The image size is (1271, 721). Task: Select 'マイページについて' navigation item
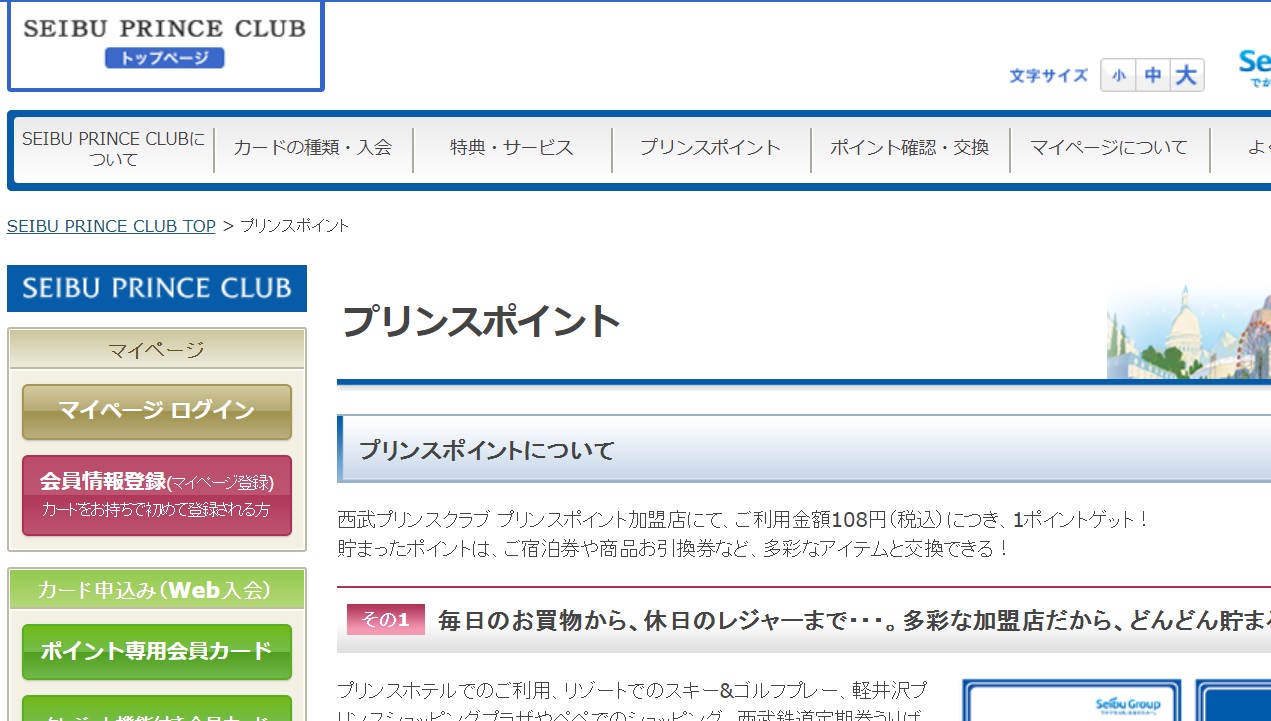tap(1109, 148)
